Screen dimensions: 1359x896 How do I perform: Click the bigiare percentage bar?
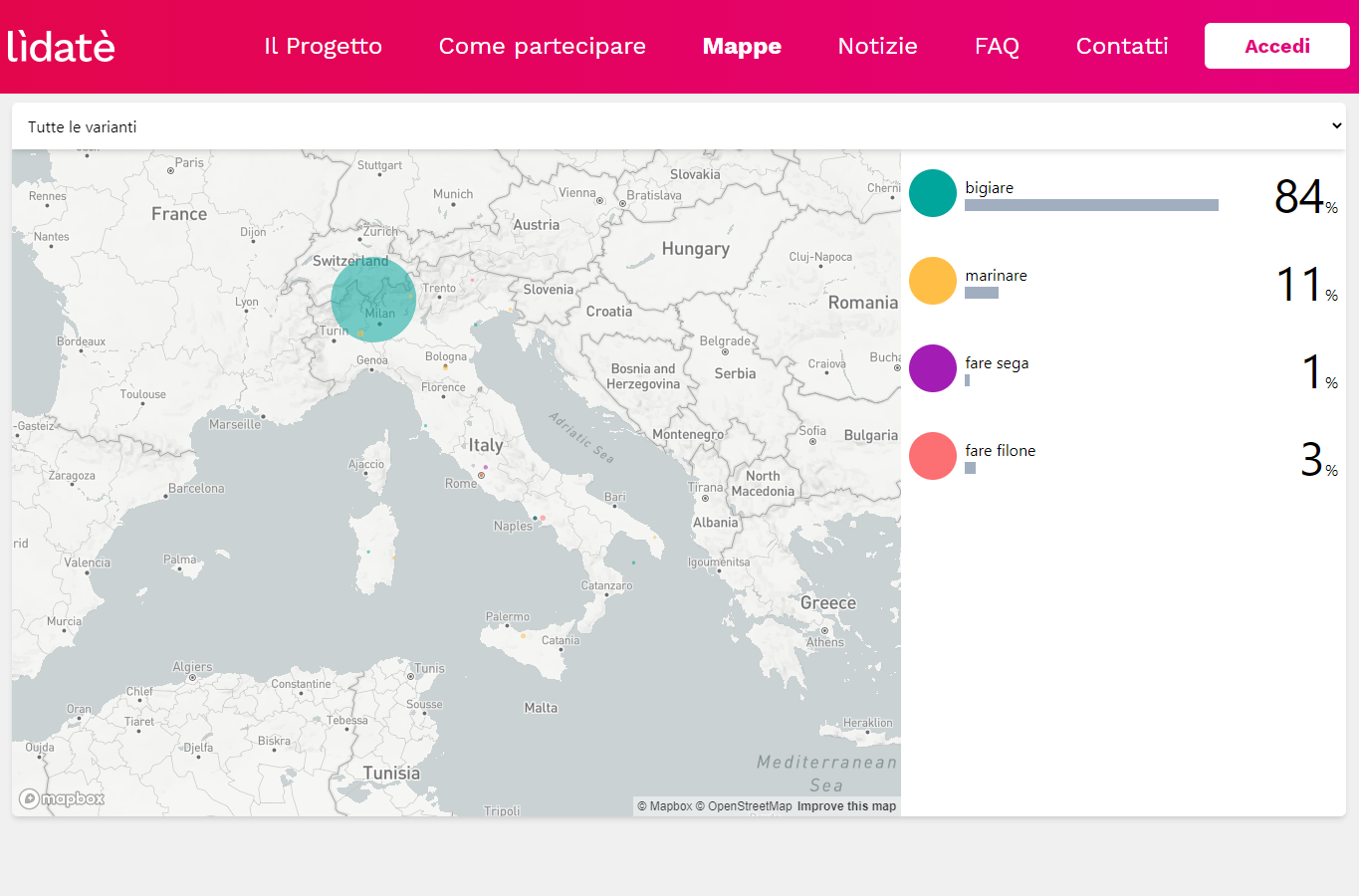click(x=1091, y=205)
